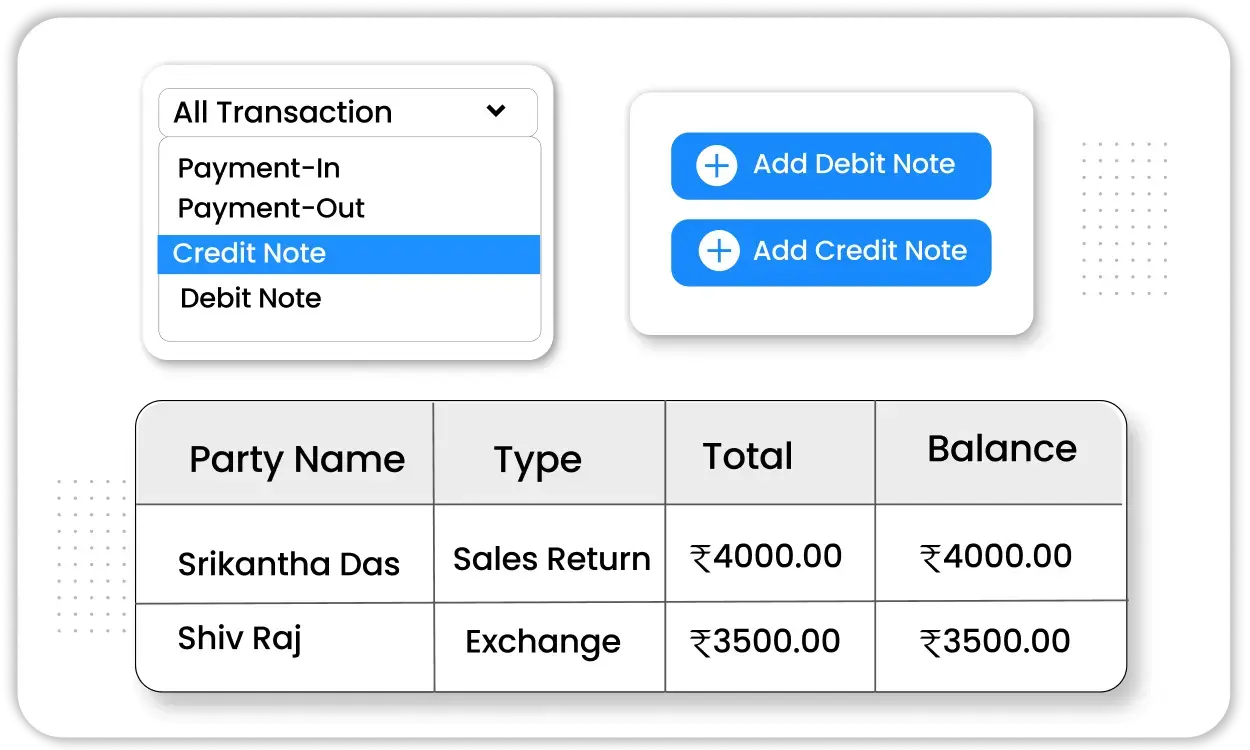Click the plus icon on Add Credit Note
1250x750 pixels.
point(718,251)
